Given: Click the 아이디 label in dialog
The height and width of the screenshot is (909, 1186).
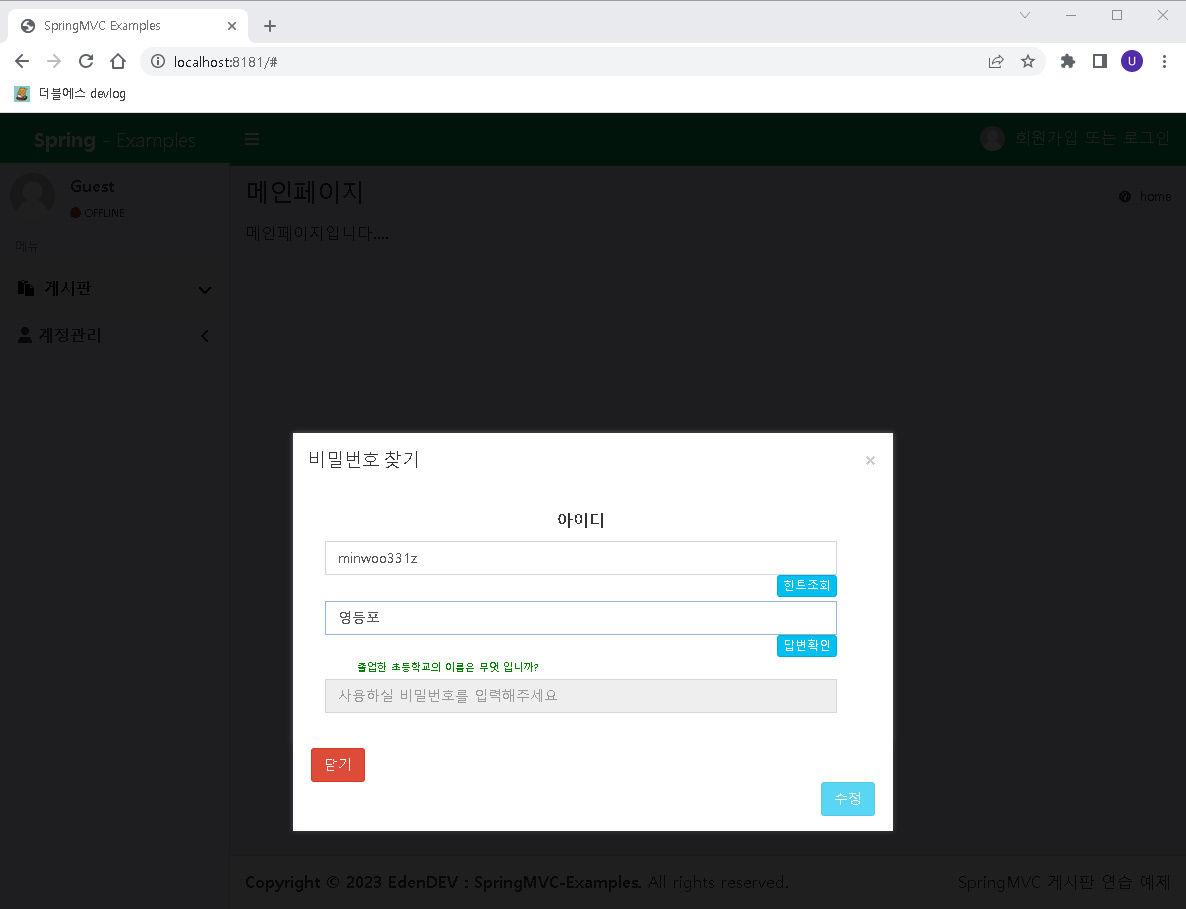Looking at the screenshot, I should (x=581, y=520).
